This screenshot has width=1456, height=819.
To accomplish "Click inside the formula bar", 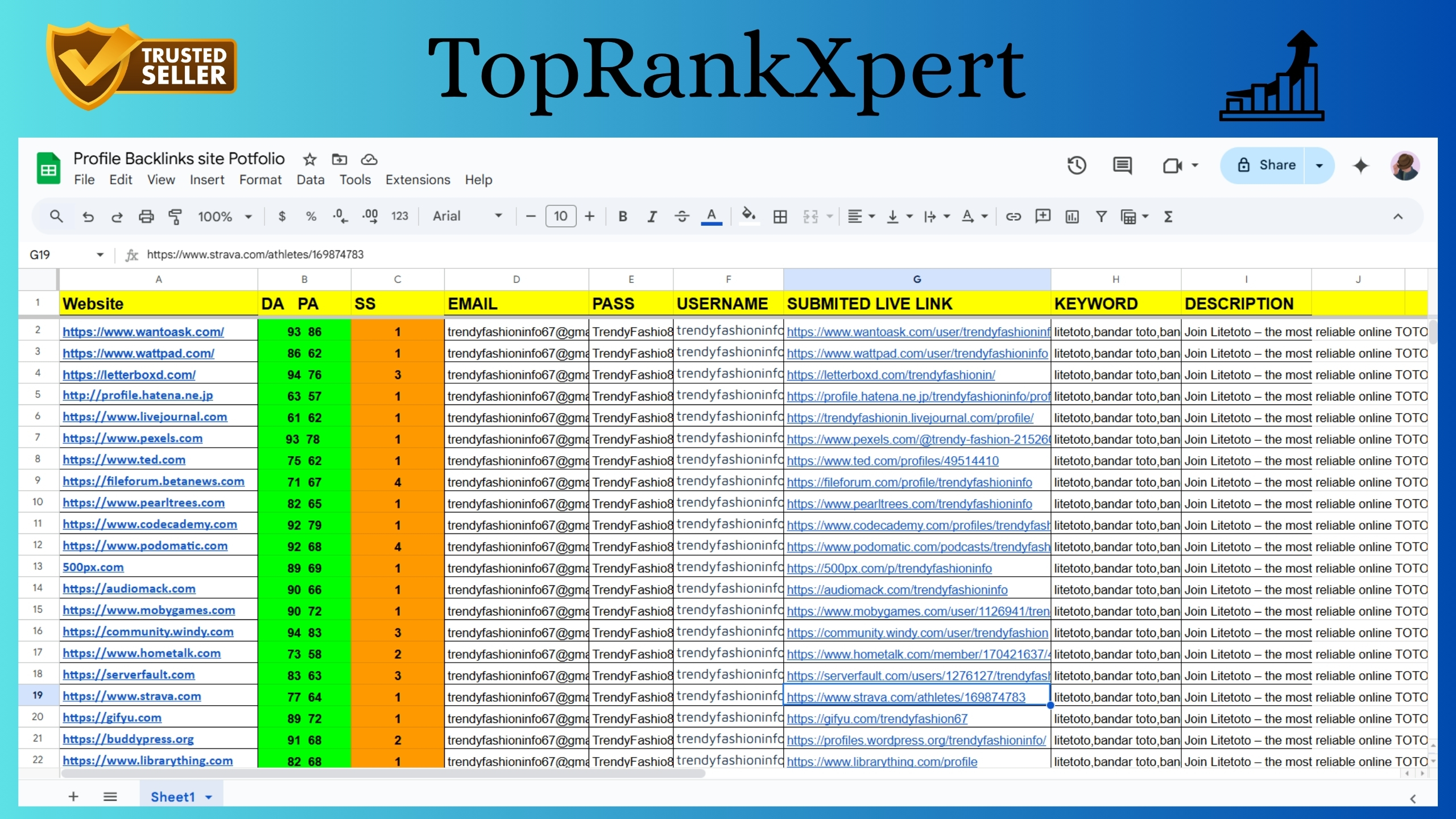I will [x=398, y=254].
